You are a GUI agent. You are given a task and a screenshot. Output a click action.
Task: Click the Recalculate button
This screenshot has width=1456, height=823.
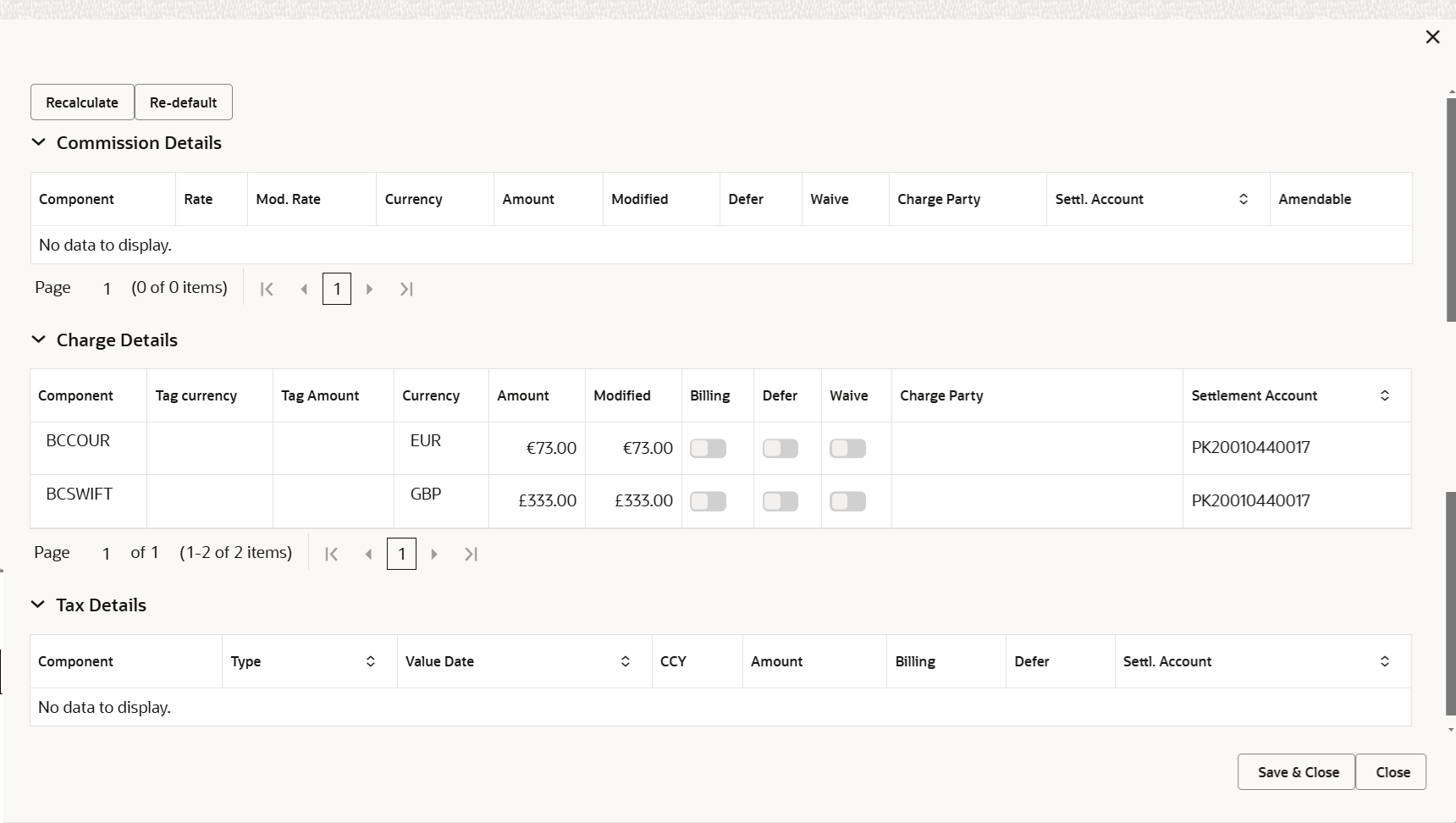81,102
